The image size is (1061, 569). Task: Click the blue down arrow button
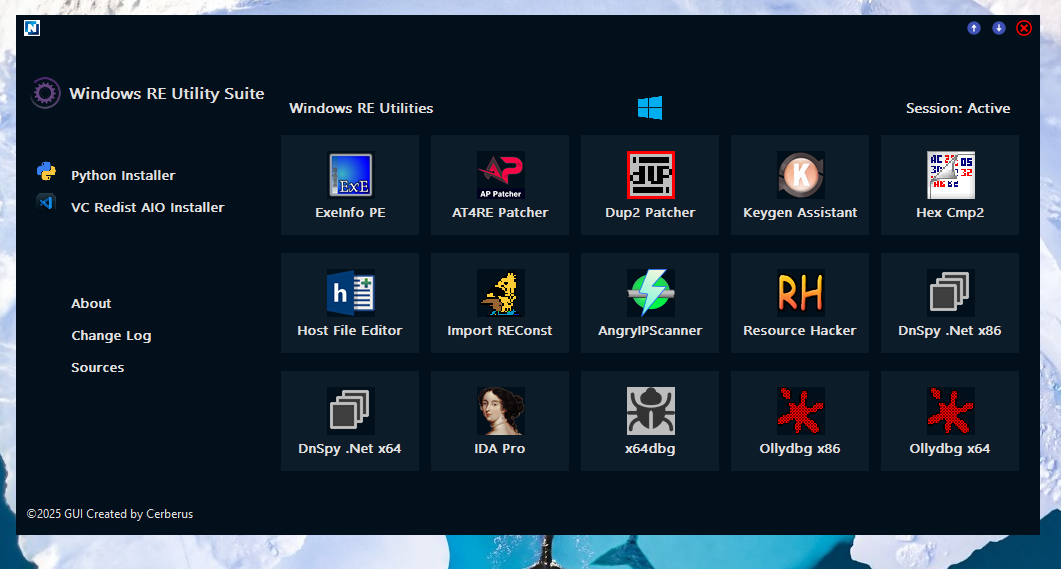[999, 28]
